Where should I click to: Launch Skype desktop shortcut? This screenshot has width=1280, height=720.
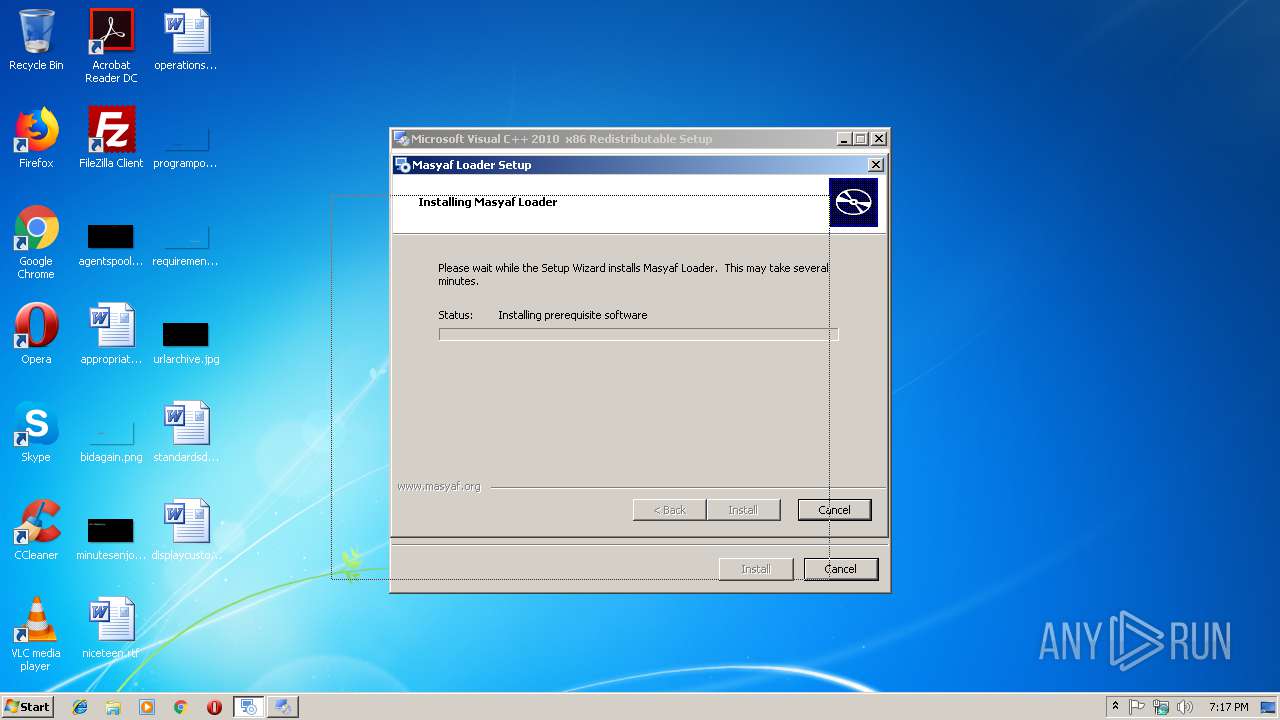tap(36, 432)
